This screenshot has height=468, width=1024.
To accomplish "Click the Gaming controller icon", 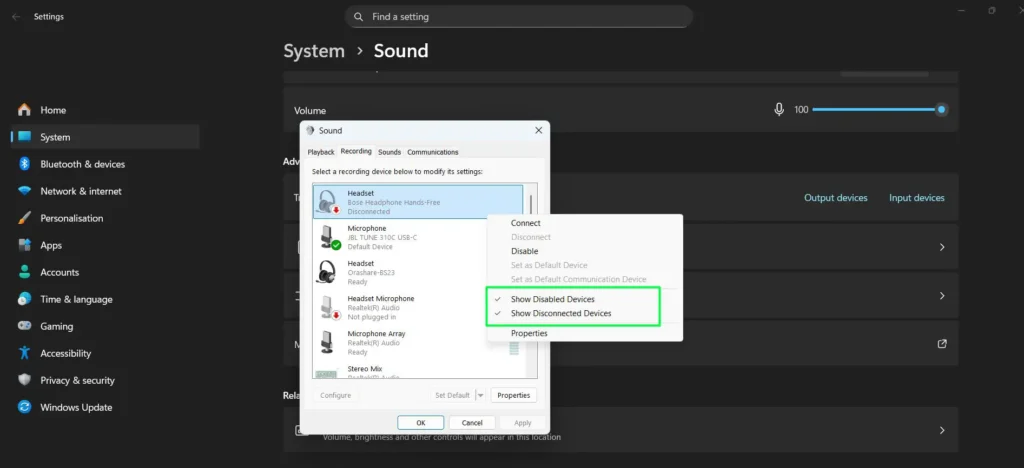I will tap(24, 326).
